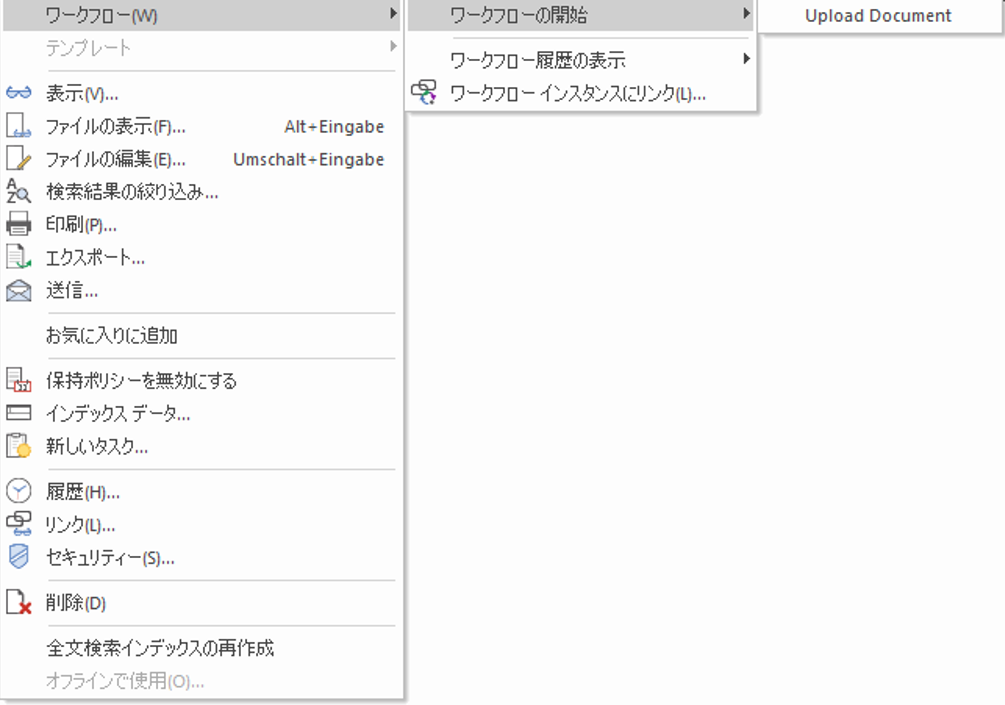This screenshot has width=1005, height=705.
Task: Open インデックス データ... menu entry
Action: coord(202,413)
